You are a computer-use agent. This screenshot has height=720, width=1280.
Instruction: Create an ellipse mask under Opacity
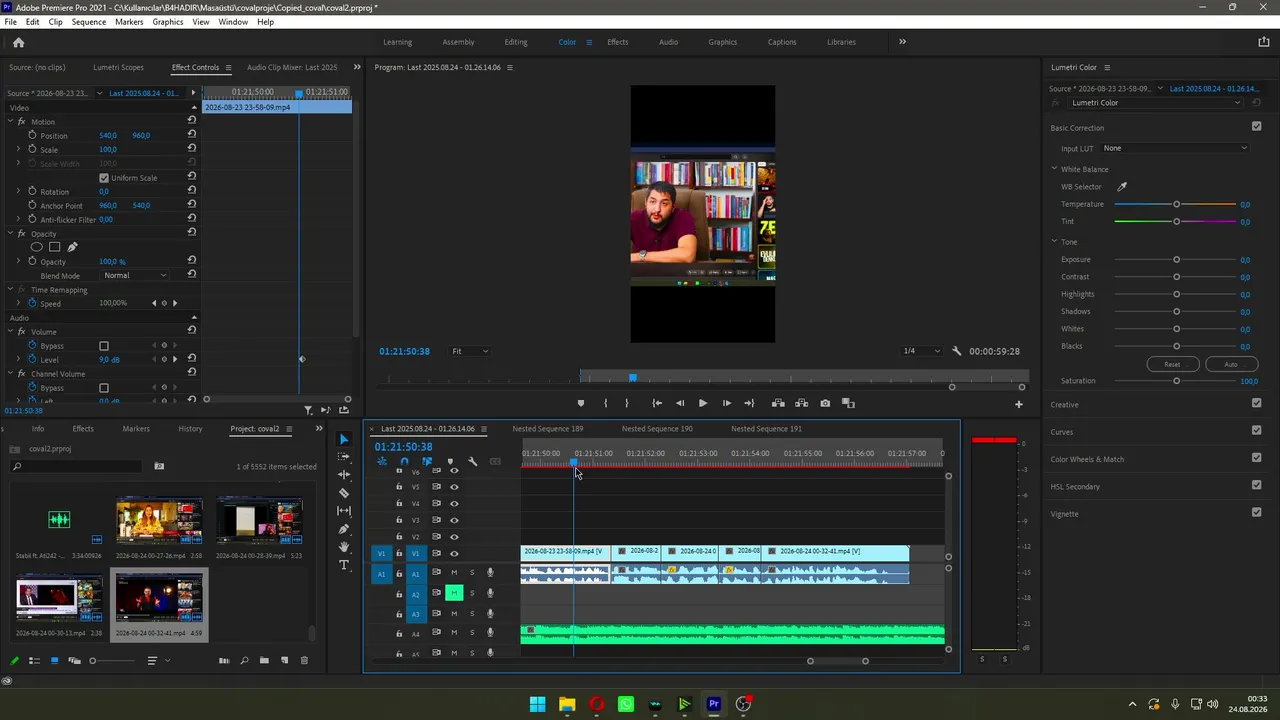point(37,247)
